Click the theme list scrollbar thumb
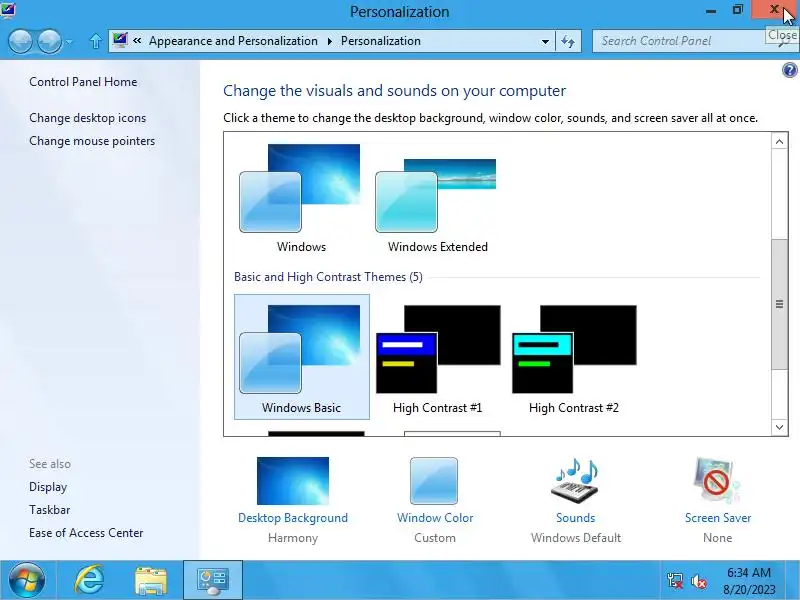The width and height of the screenshot is (800, 600). point(779,304)
